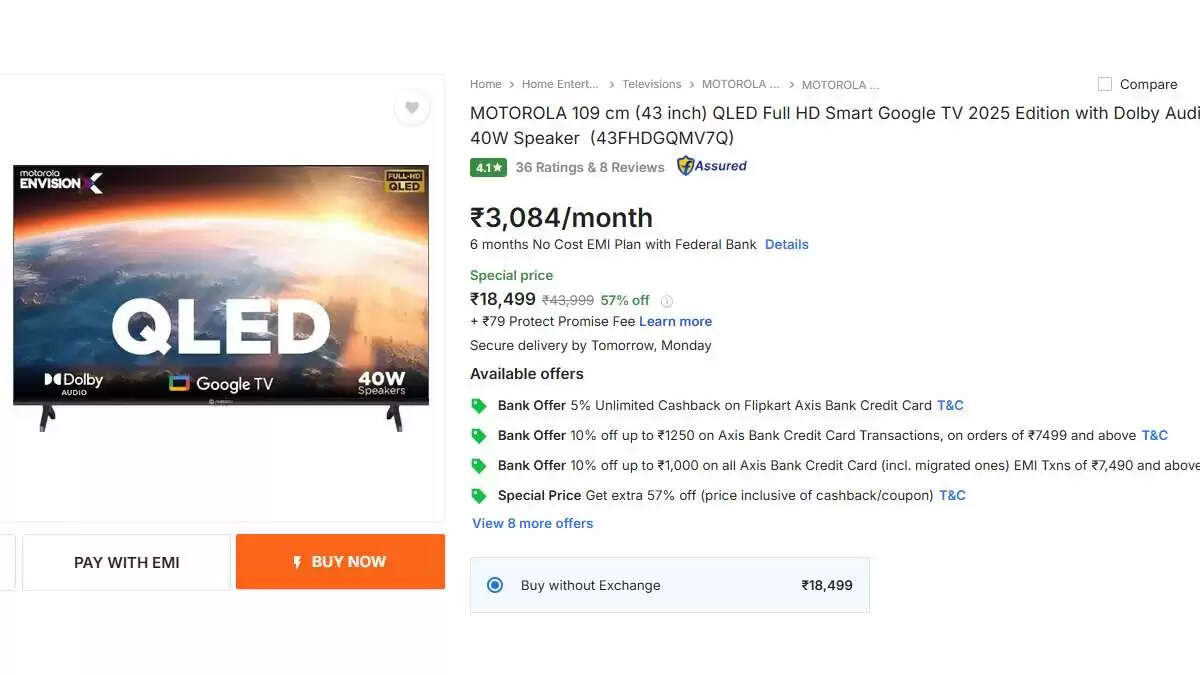The height and width of the screenshot is (675, 1200).
Task: Open the Televisions breadcrumb link
Action: tap(652, 85)
